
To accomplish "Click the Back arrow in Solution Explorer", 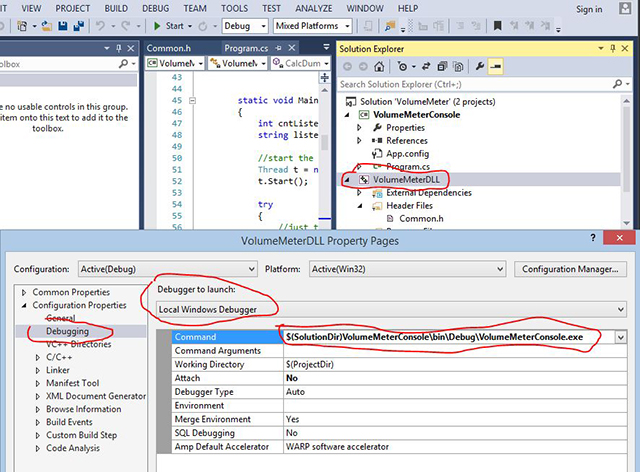I will (x=347, y=66).
